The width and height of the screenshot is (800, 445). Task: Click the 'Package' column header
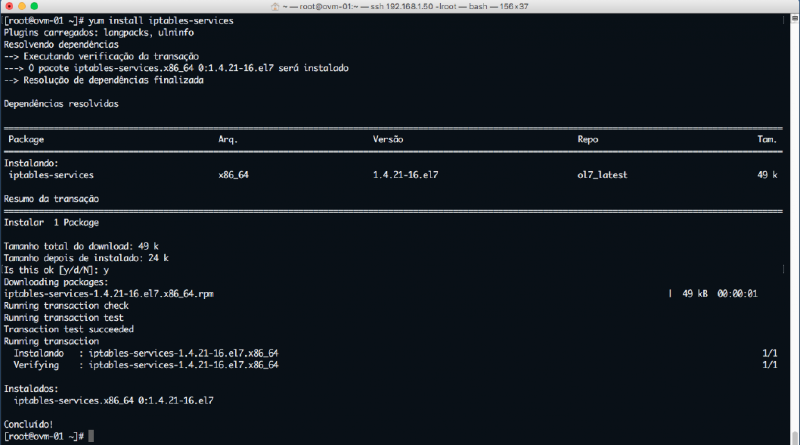[x=25, y=139]
